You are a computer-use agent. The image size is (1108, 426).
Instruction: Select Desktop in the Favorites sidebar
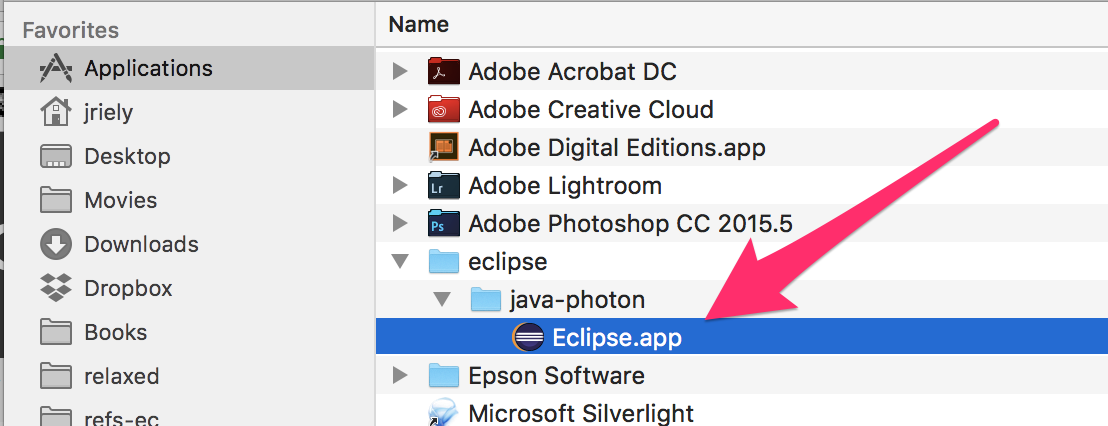tap(127, 156)
